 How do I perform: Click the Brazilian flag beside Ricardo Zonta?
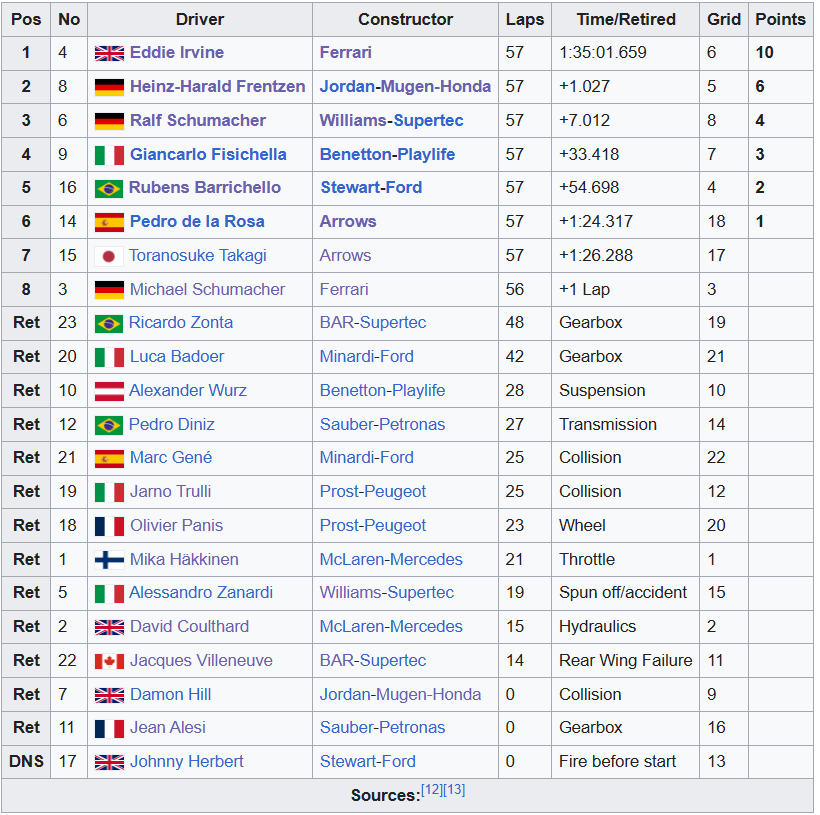(x=109, y=324)
